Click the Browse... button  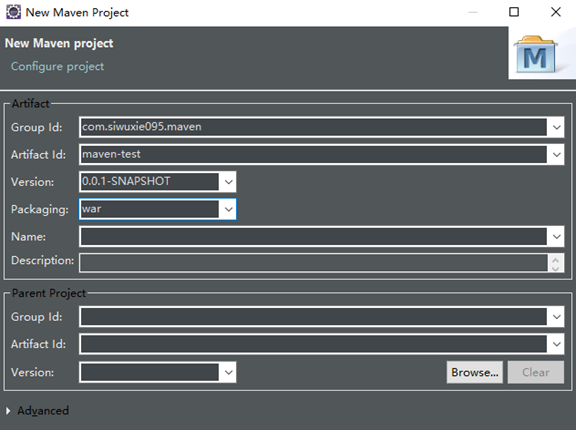tap(475, 372)
